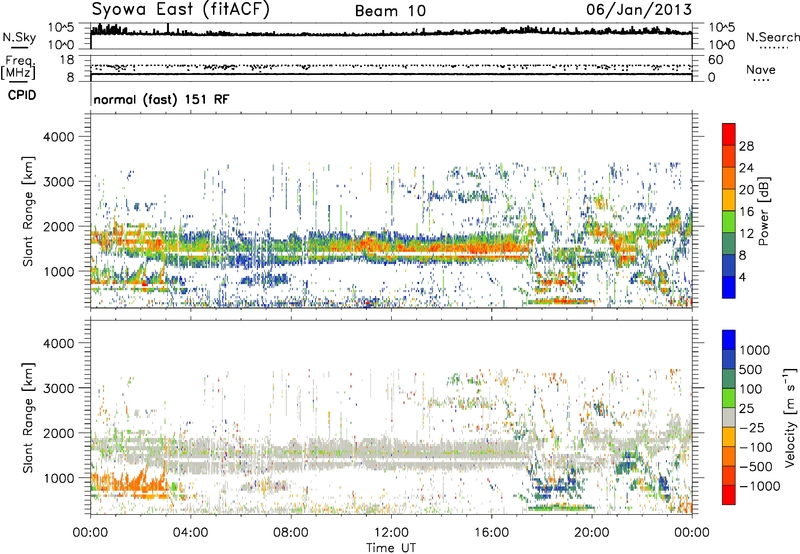Select the "CPID" row label
800x554 pixels.
[x=22, y=95]
